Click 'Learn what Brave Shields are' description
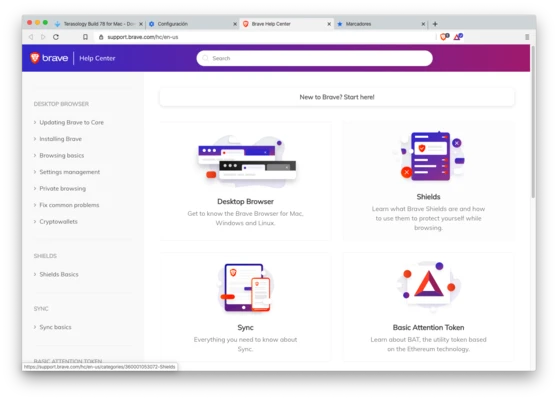Image resolution: width=558 pixels, height=400 pixels. tap(428, 218)
